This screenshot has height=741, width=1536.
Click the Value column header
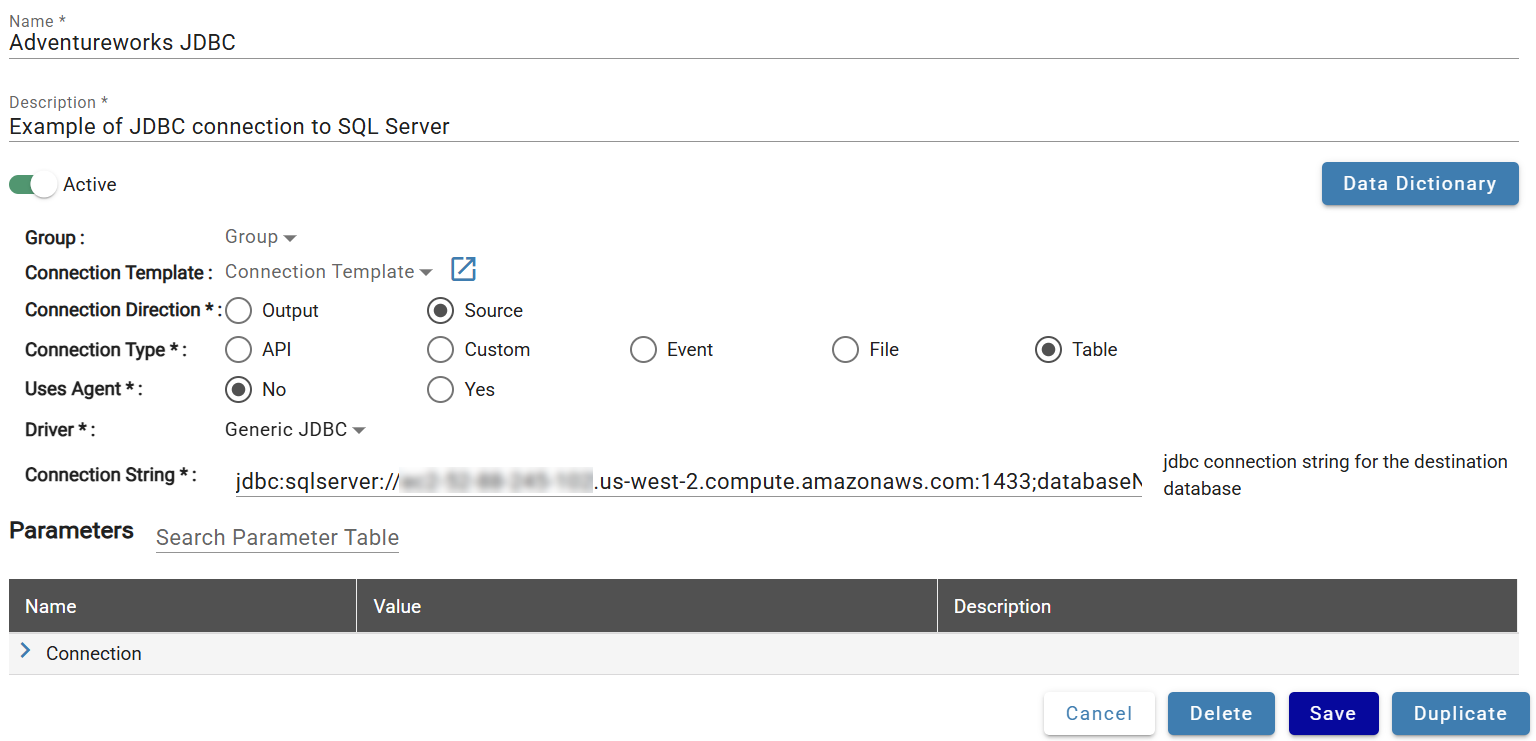pyautogui.click(x=647, y=606)
